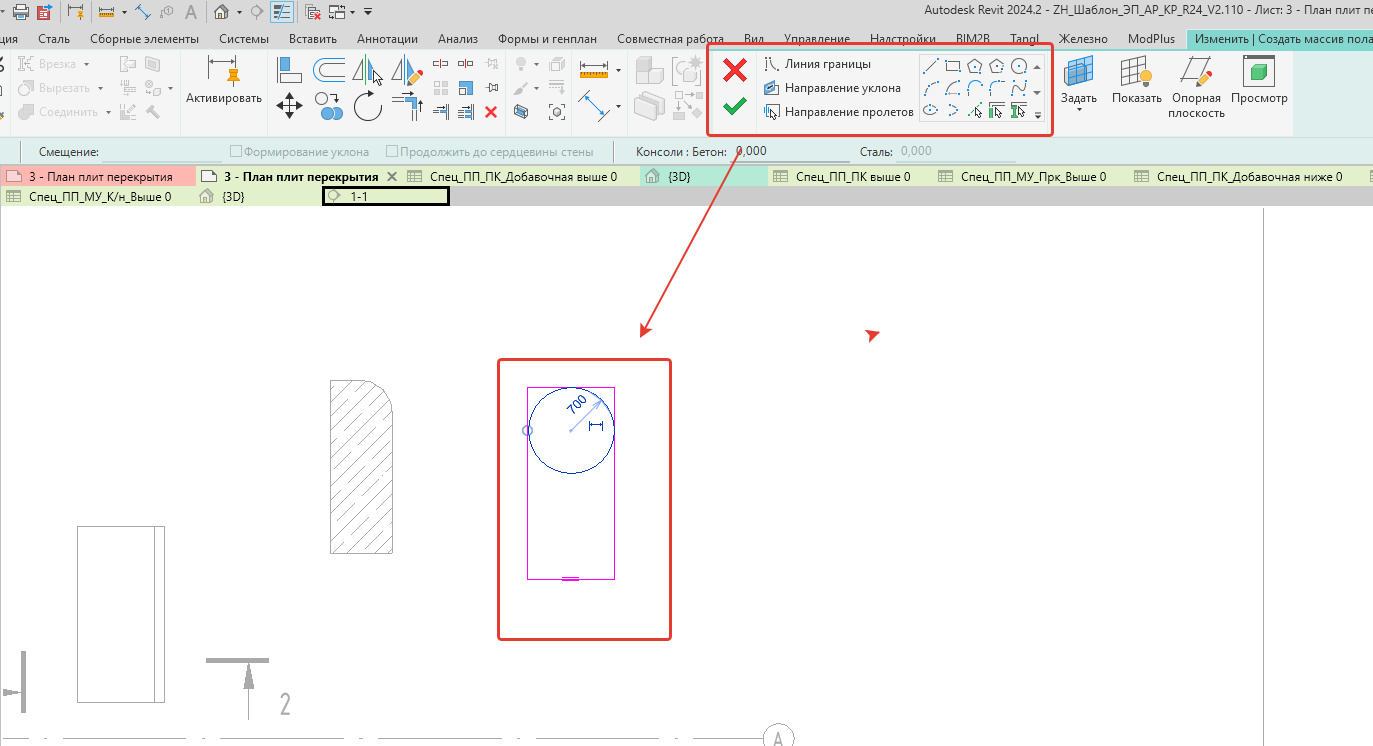Open the Switch Windows dropdown arrow
The image size is (1373, 746).
pos(353,12)
